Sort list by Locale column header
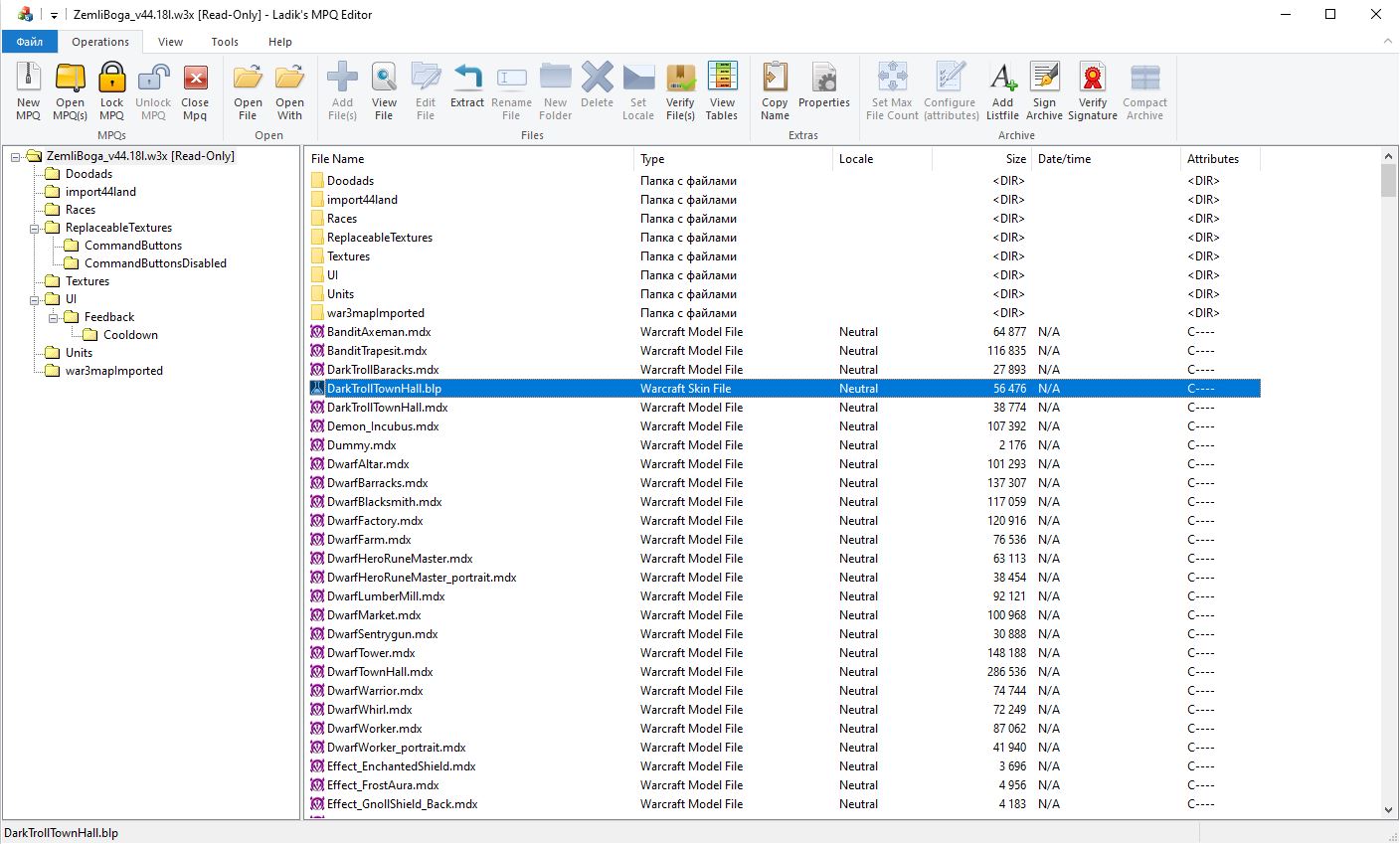 883,159
